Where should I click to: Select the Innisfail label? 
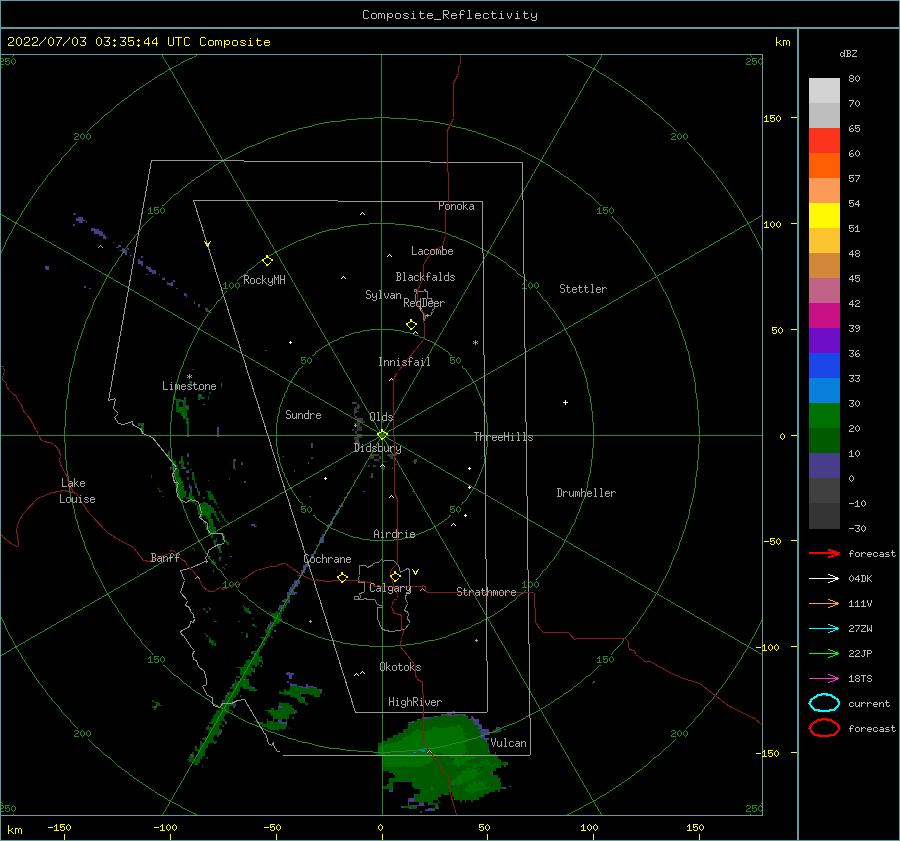[404, 362]
